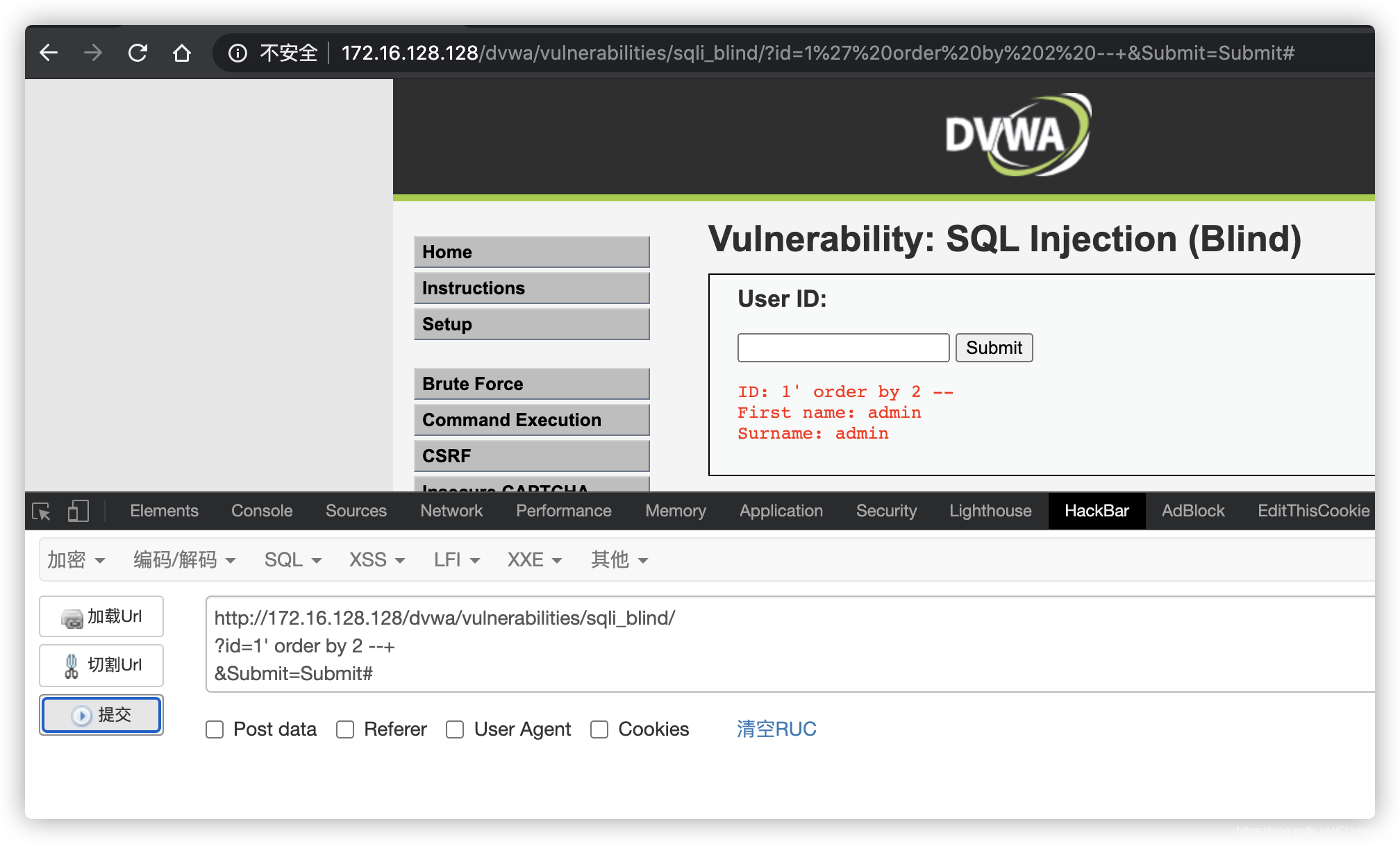
Task: Enable the Post data checkbox
Action: 213,728
